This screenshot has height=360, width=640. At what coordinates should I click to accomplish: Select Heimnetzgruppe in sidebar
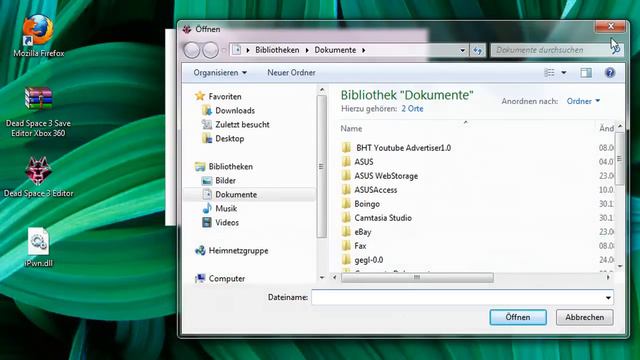(231, 251)
